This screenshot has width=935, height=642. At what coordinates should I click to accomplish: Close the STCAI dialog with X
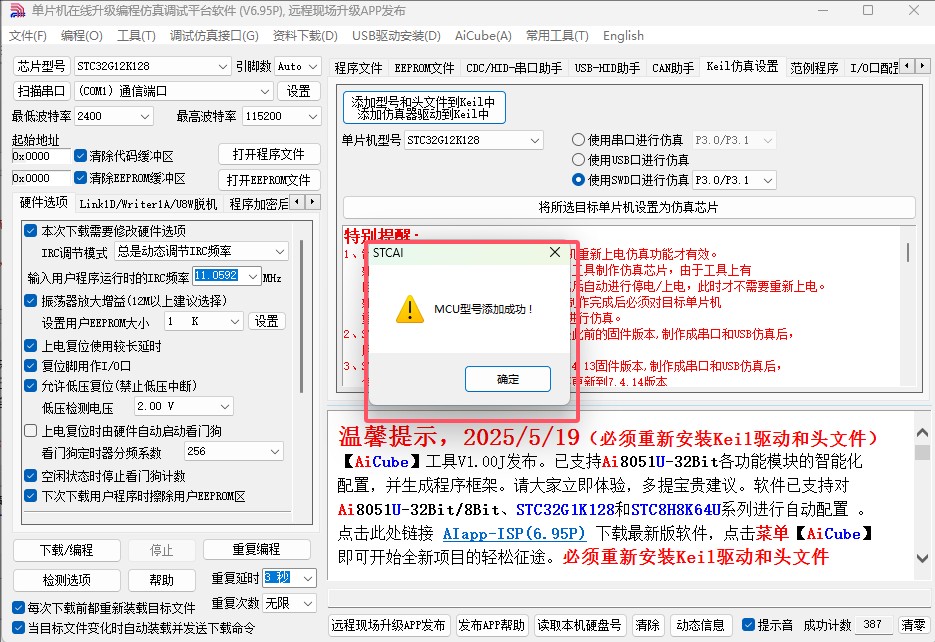555,252
